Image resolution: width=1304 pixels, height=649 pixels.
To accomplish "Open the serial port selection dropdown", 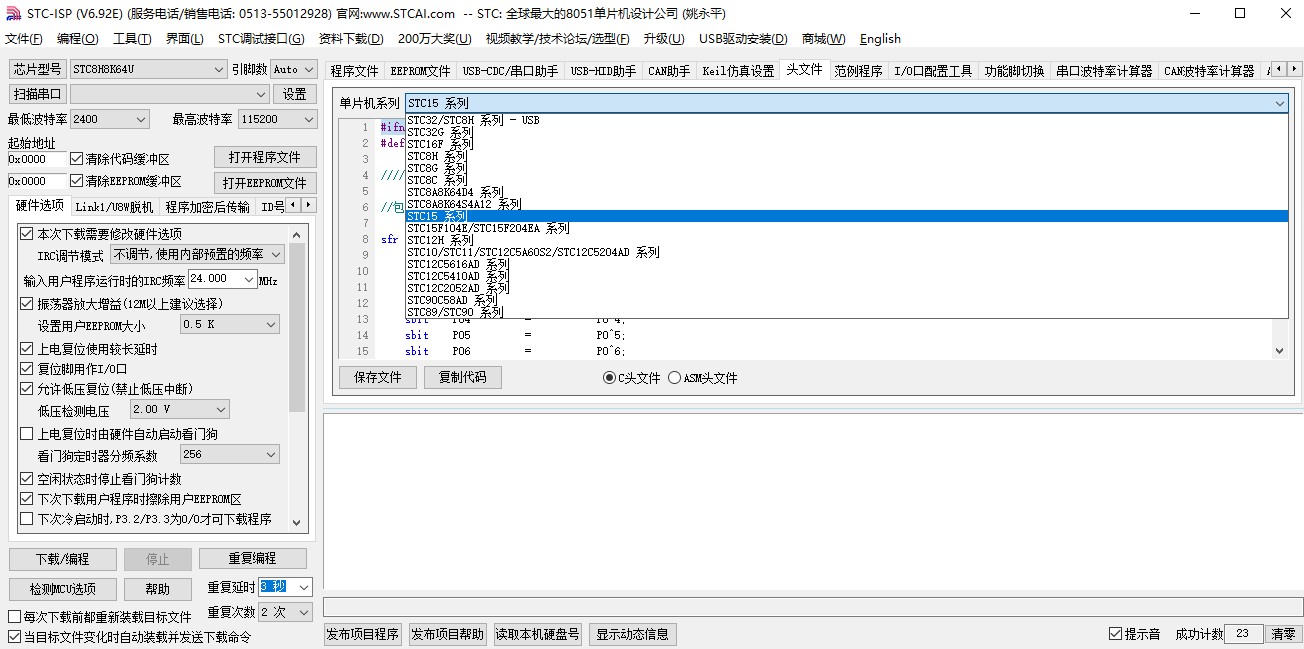I will point(170,94).
